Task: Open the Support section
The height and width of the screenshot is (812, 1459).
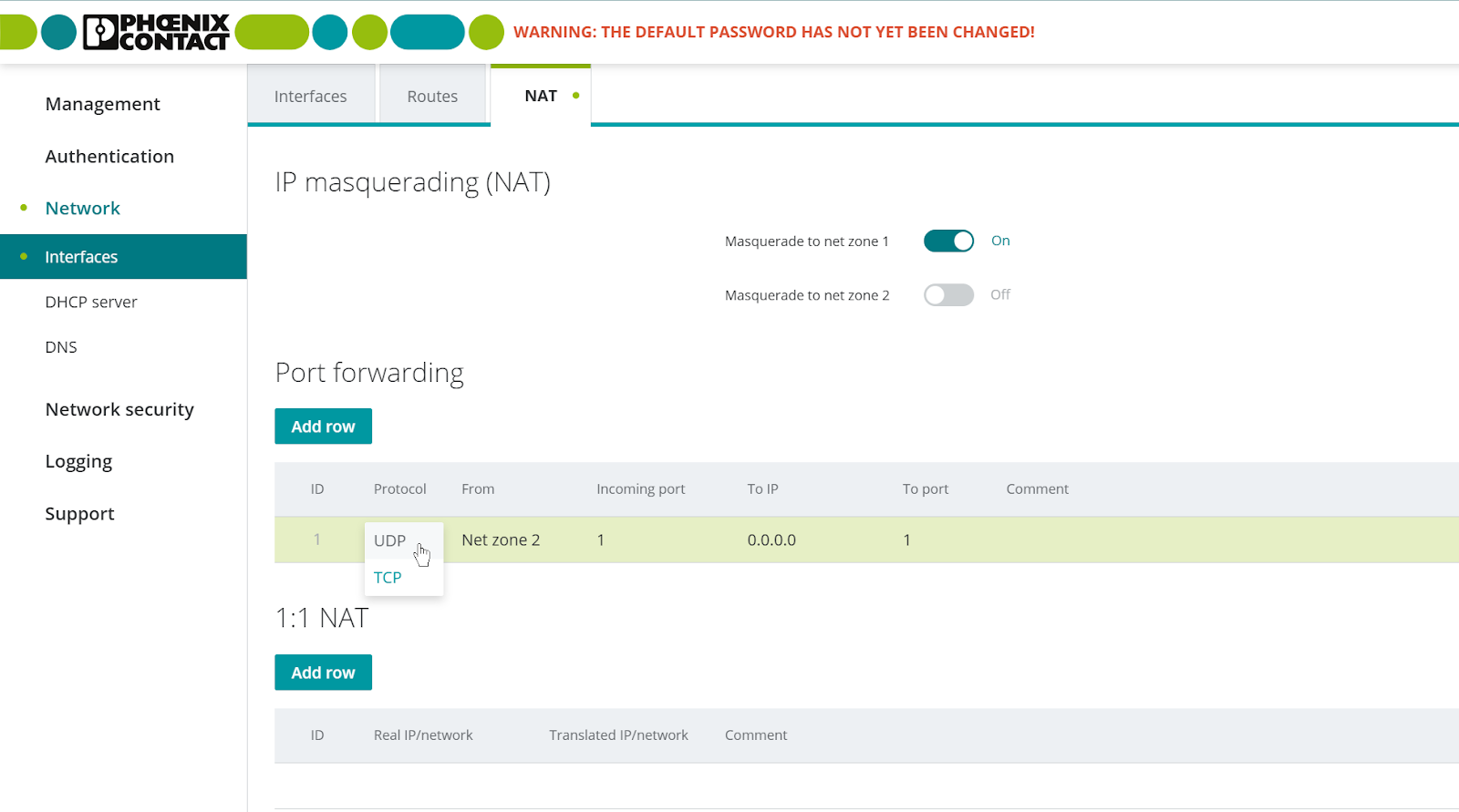Action: coord(80,514)
